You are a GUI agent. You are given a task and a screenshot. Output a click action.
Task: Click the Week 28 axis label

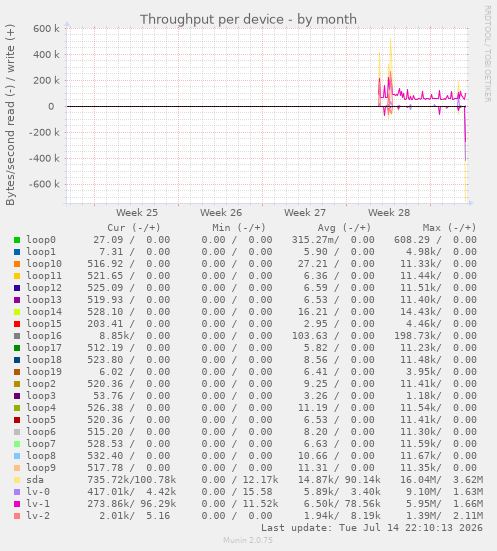(389, 213)
